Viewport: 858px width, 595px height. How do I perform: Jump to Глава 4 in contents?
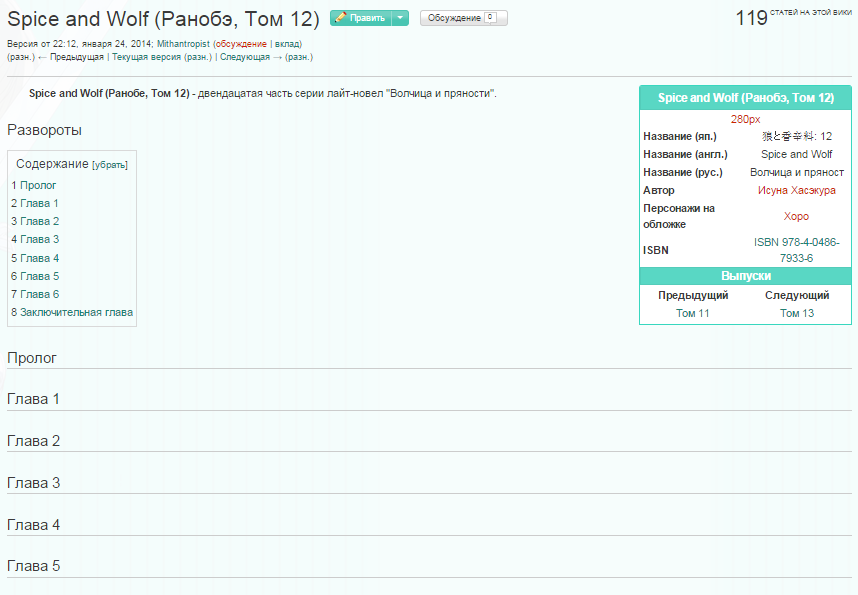pyautogui.click(x=39, y=258)
